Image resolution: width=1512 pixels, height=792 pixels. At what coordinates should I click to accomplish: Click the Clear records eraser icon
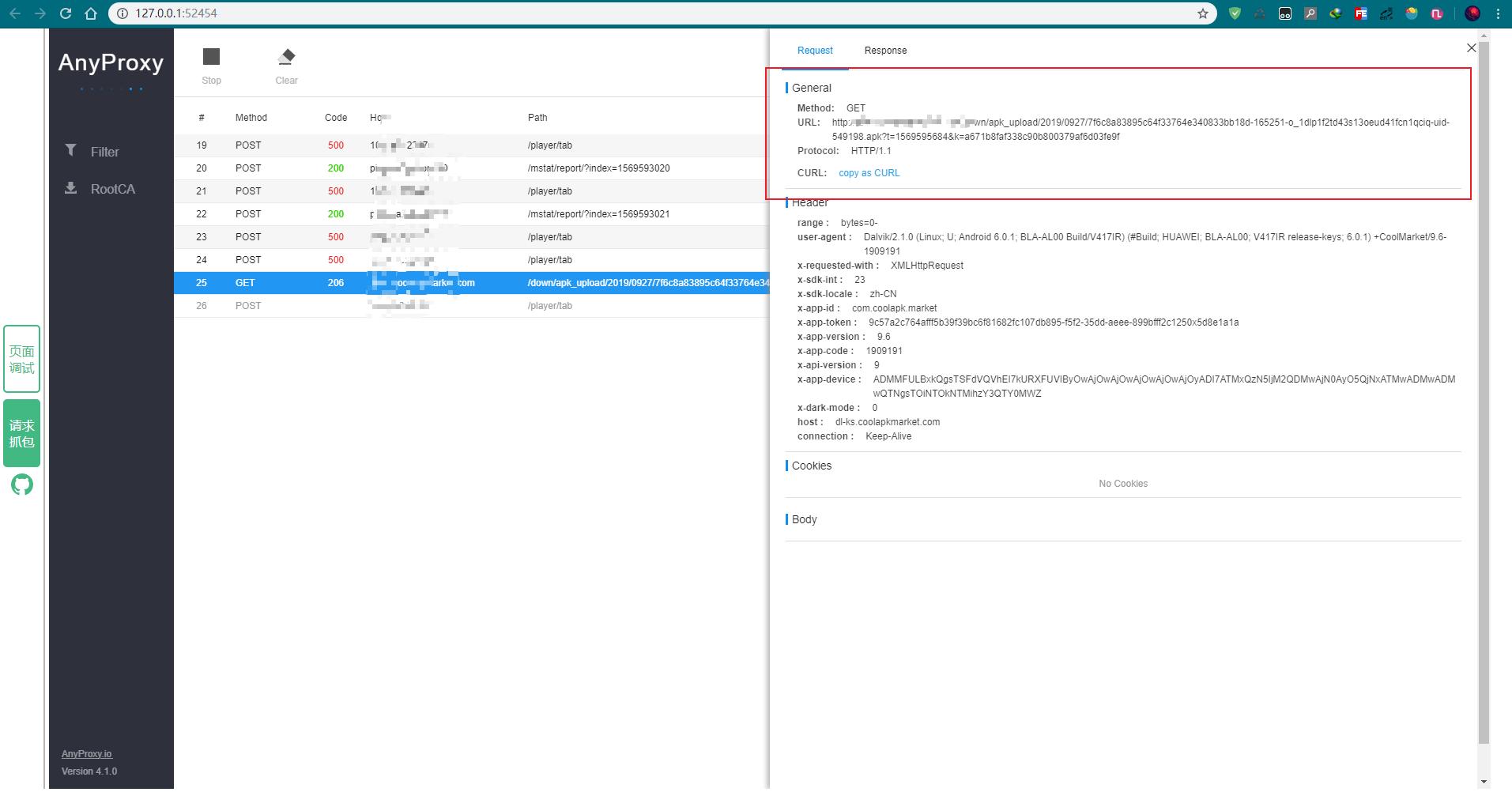coord(286,56)
